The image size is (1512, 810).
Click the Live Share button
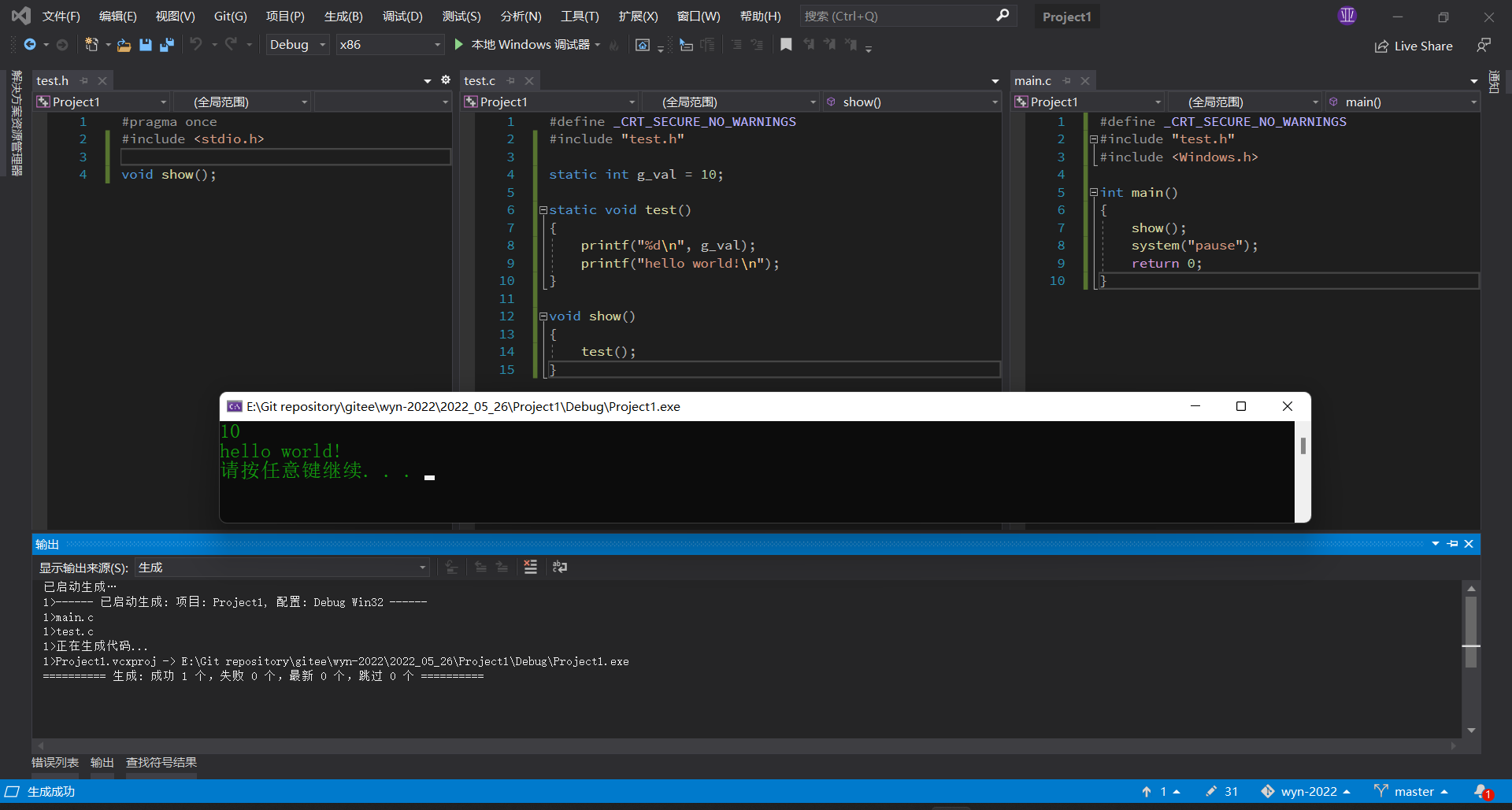(x=1414, y=46)
